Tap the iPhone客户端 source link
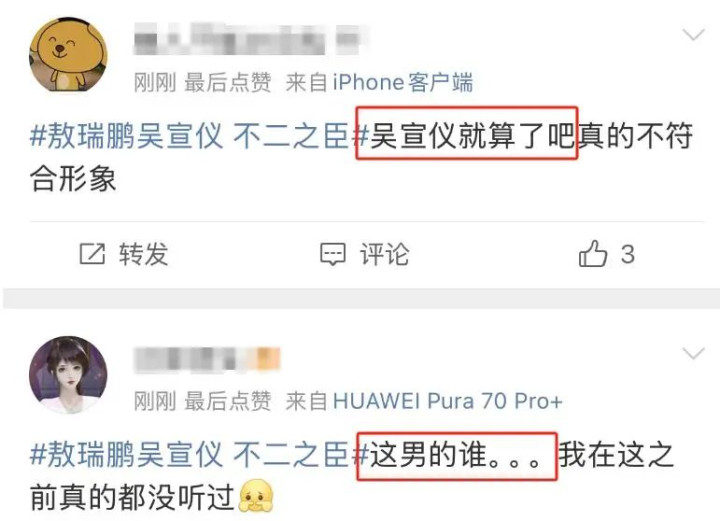 click(402, 83)
